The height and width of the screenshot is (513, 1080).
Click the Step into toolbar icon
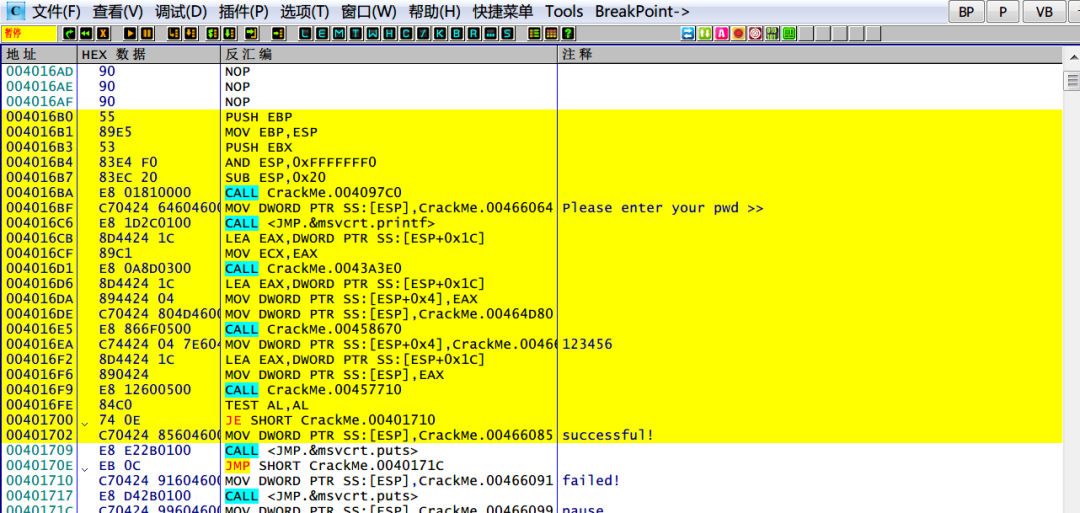[x=174, y=33]
